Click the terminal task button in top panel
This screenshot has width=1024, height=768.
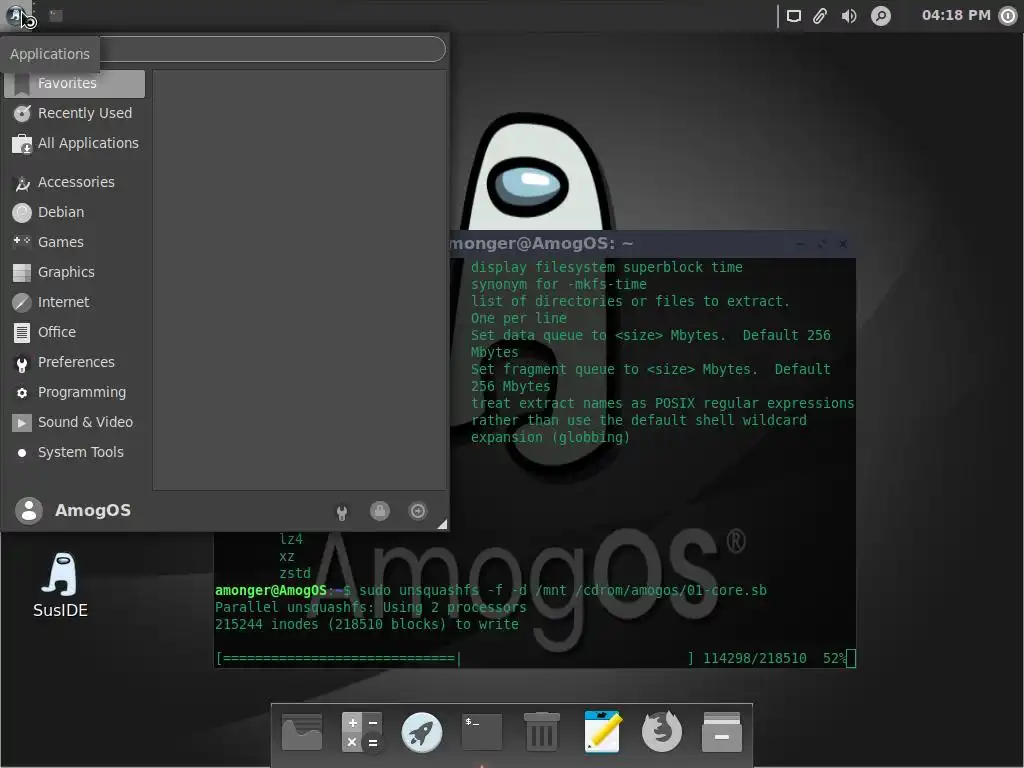[x=56, y=15]
